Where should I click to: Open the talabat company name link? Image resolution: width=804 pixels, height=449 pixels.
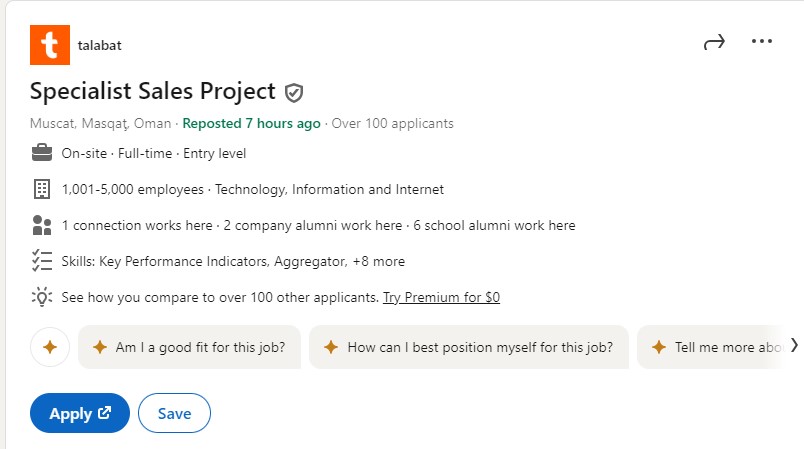[x=99, y=45]
